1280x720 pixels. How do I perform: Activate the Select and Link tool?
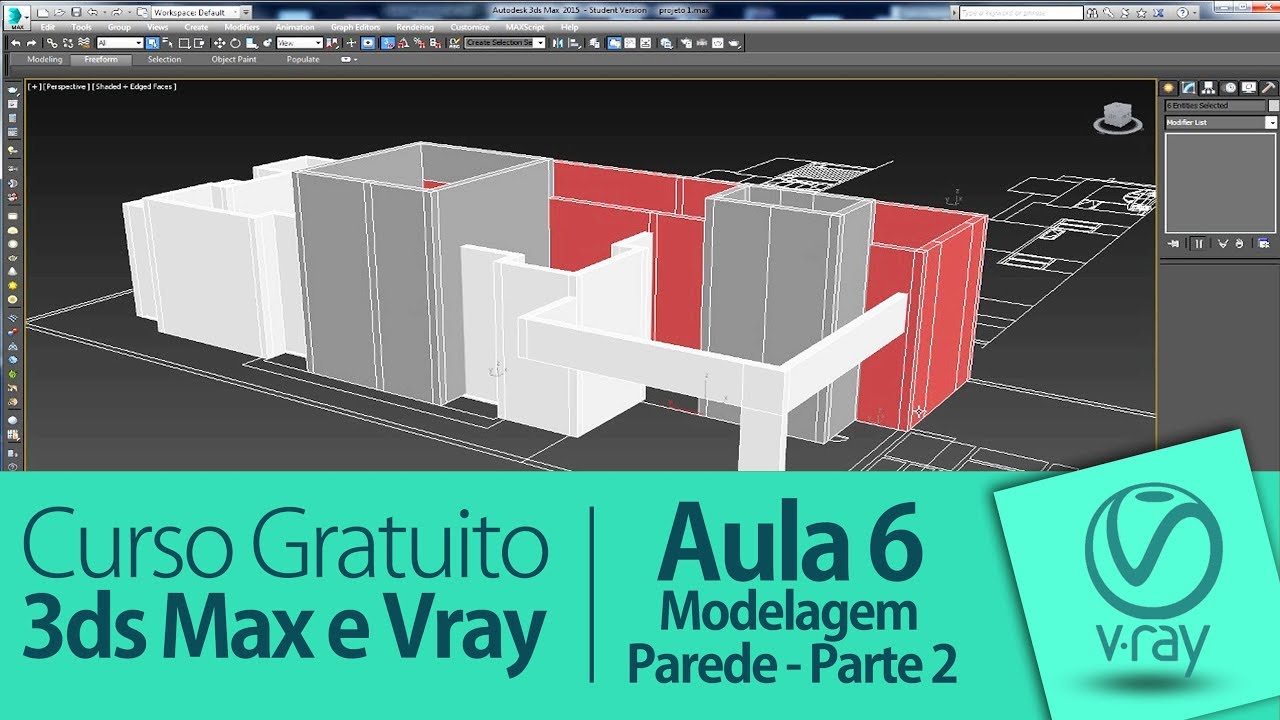click(x=52, y=43)
